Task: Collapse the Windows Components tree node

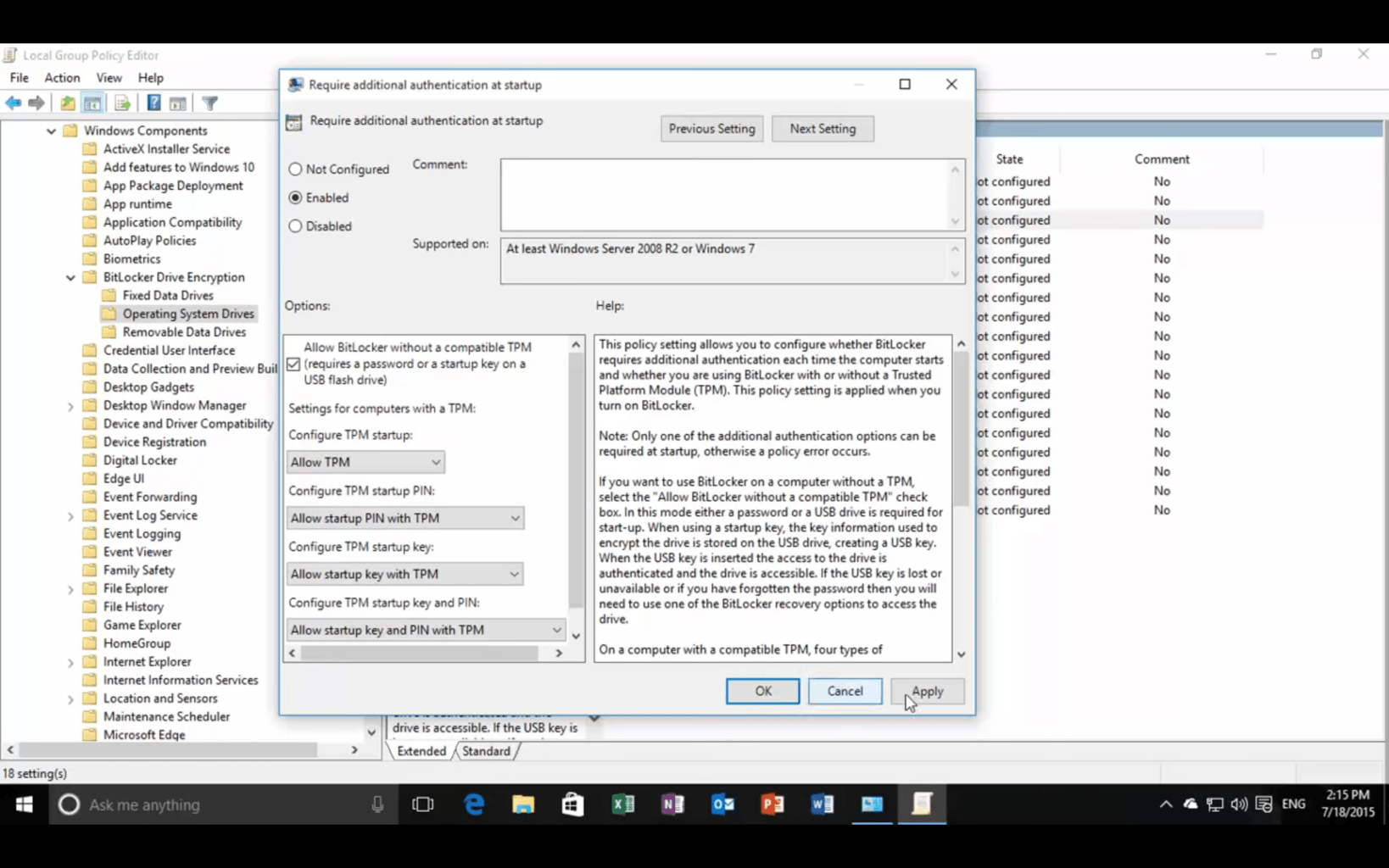Action: [x=51, y=131]
